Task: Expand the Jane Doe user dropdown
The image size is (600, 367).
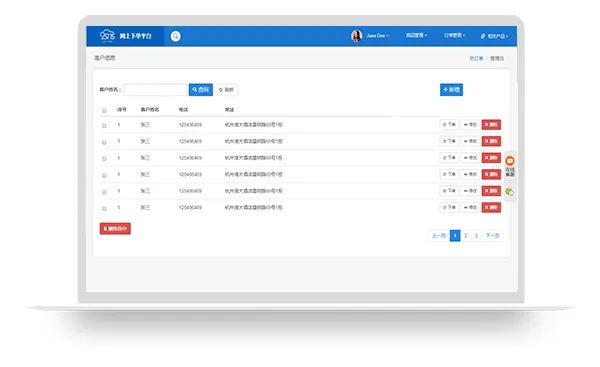Action: 378,36
